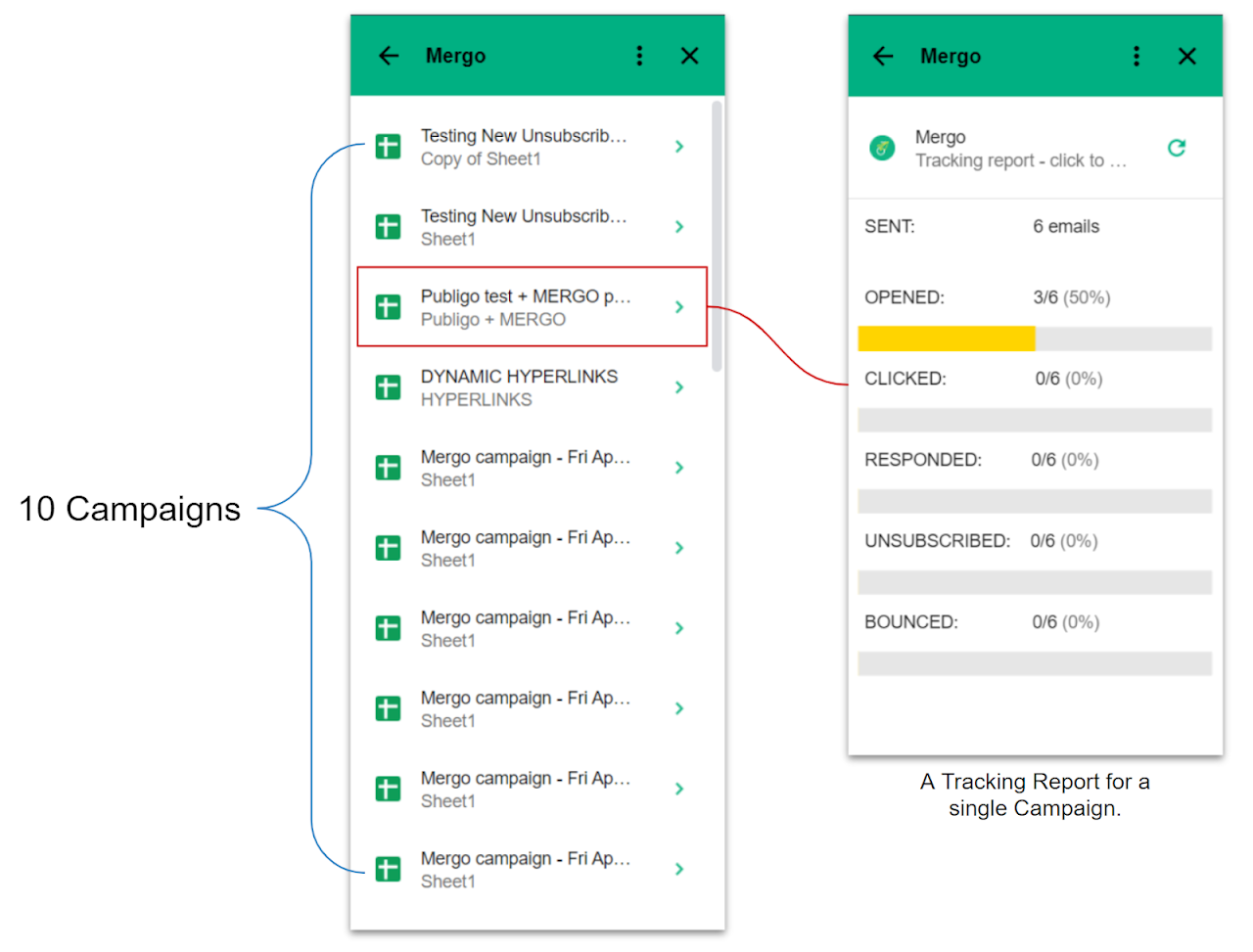Select campaign with subtitle Copy of Sheet1
Viewport: 1253px width, 952px height.
(x=532, y=147)
